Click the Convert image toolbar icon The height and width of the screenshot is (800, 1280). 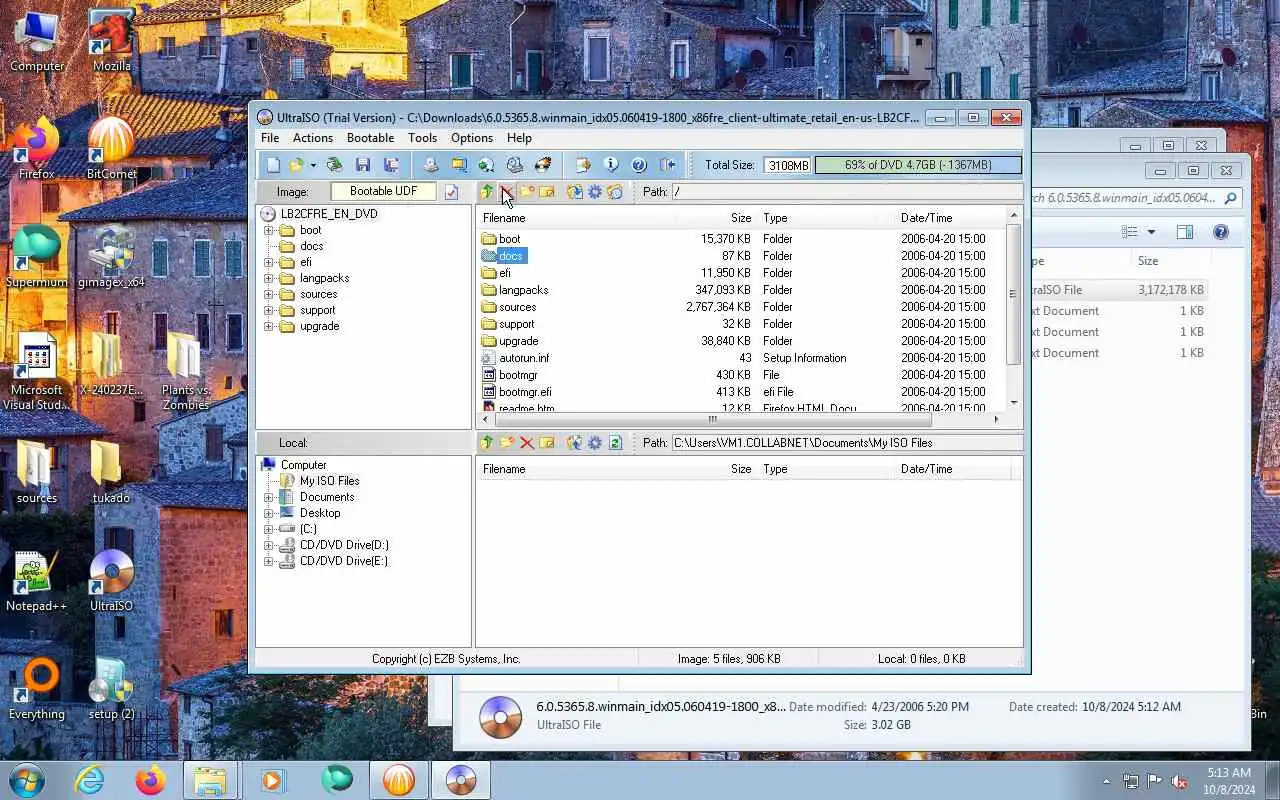pyautogui.click(x=486, y=165)
